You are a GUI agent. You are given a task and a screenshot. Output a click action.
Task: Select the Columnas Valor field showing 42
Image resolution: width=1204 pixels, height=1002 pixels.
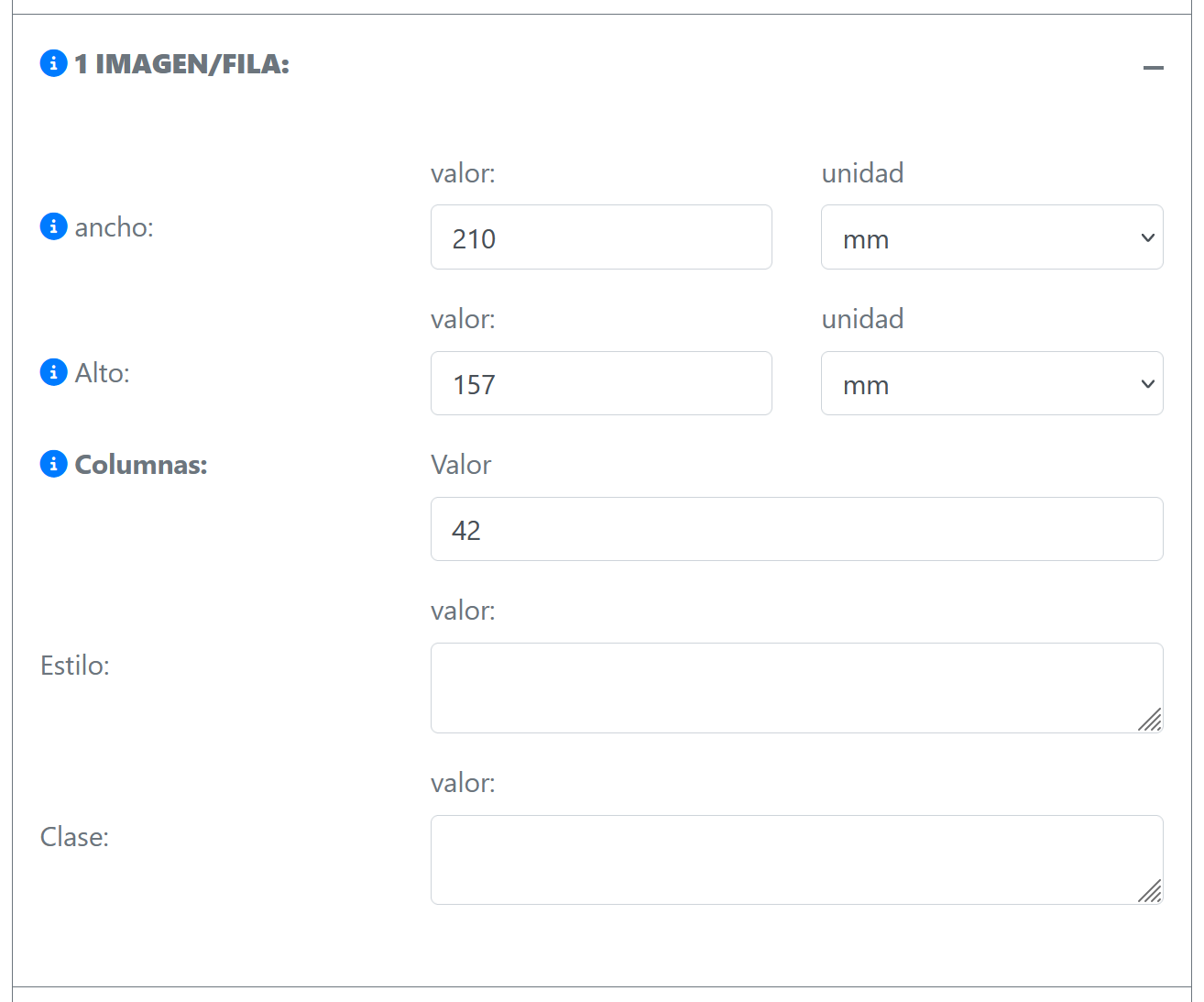796,530
